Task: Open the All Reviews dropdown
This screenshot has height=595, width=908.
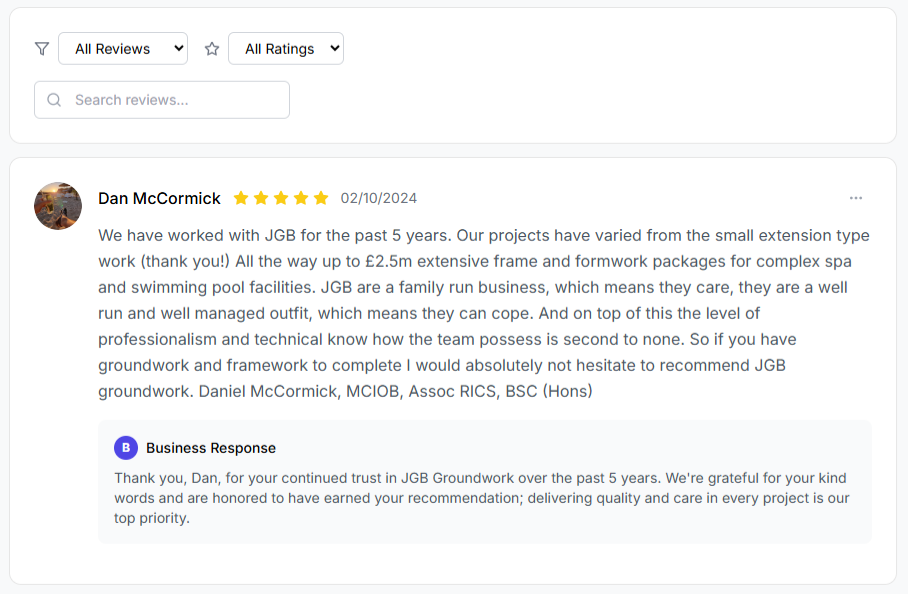Action: tap(122, 48)
